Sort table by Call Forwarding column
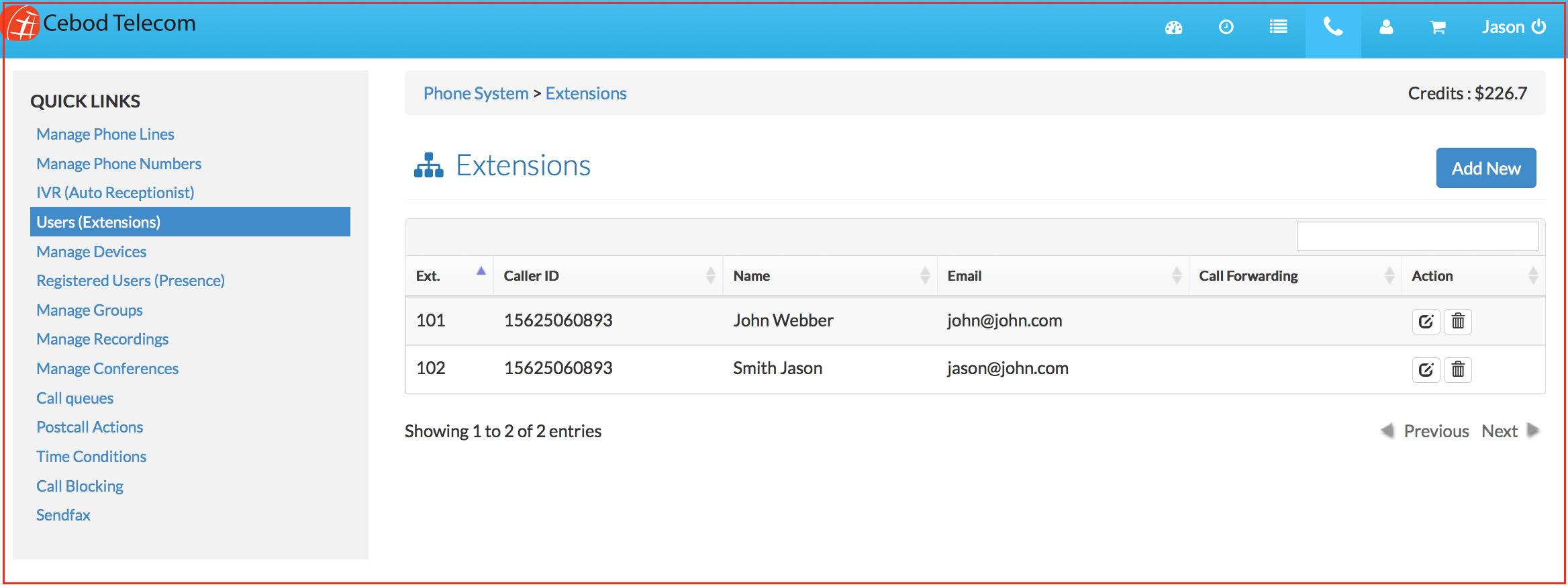 (x=1295, y=275)
